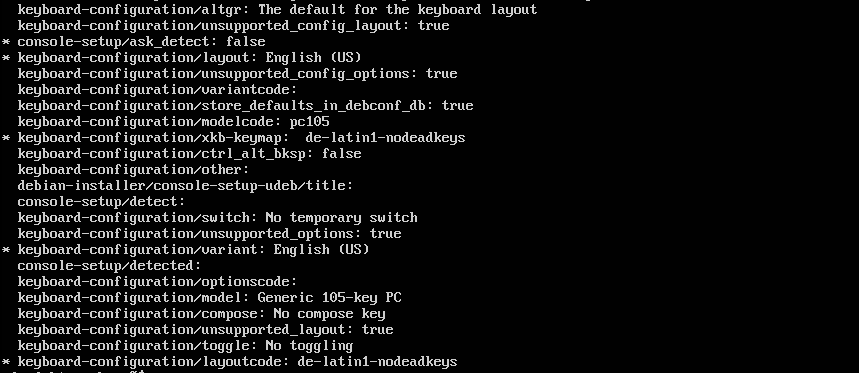Click the asterisk beside keyboard-configuration/xkb-keymap
This screenshot has height=373, width=859.
(6, 137)
